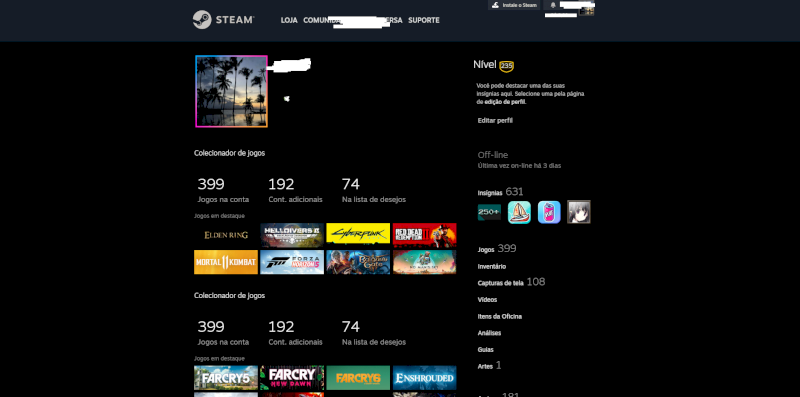
Task: Open the Forza Horizon 5 banner
Action: pyautogui.click(x=292, y=262)
